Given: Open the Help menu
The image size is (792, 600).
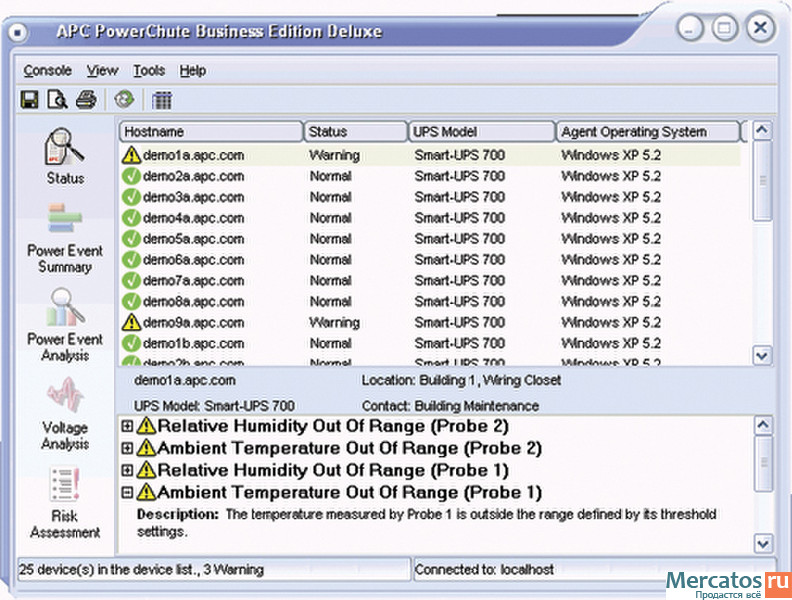Looking at the screenshot, I should pyautogui.click(x=192, y=71).
